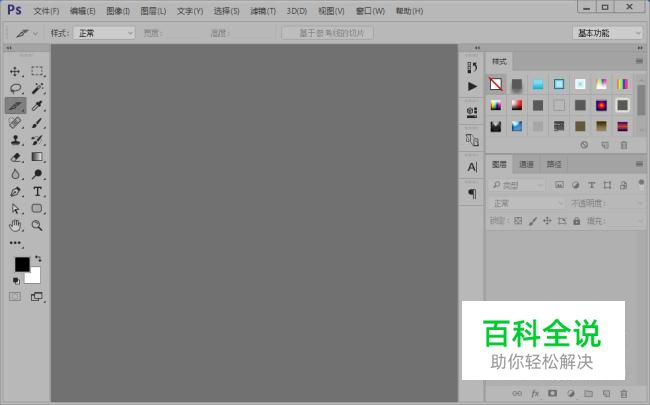
Task: Click the link layers icon
Action: click(517, 393)
